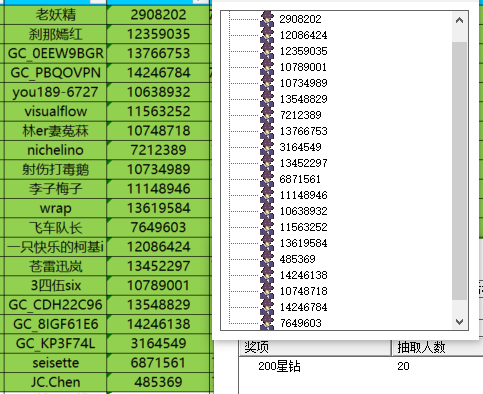Click the user icon beside 13619584 in the list
The height and width of the screenshot is (394, 483).
pos(267,243)
